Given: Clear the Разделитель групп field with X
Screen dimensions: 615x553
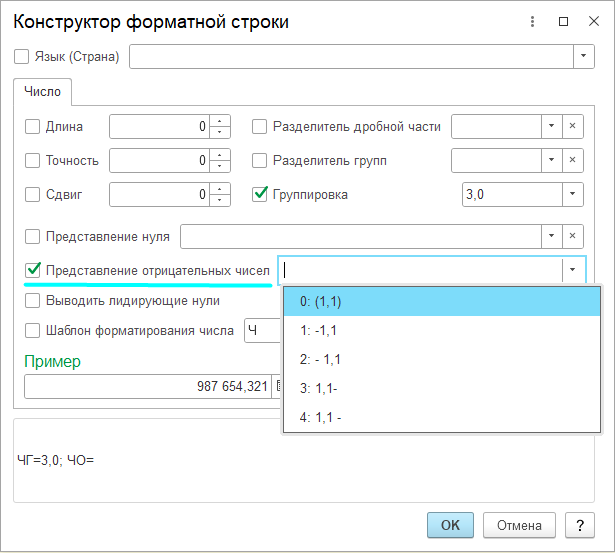Looking at the screenshot, I should coord(572,160).
